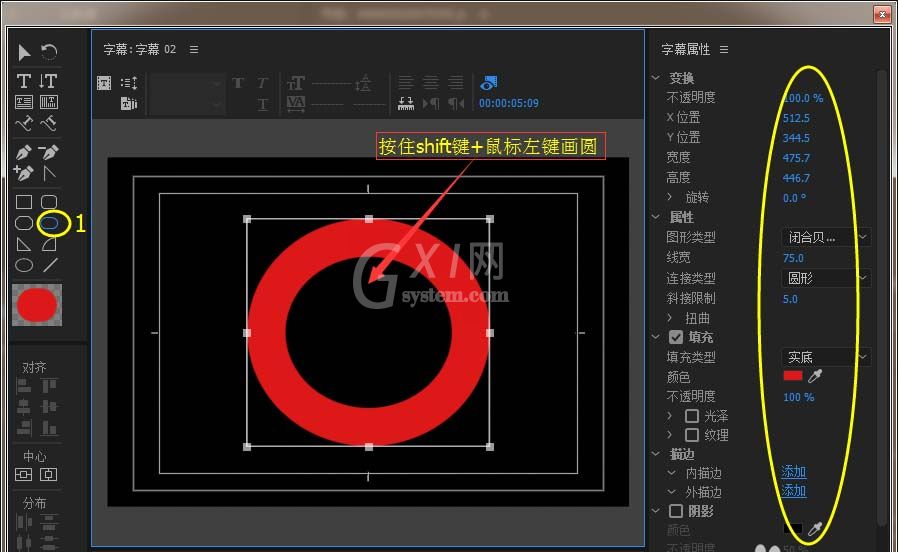The height and width of the screenshot is (552, 898).
Task: Select the Rectangle shape tool
Action: pyautogui.click(x=23, y=202)
